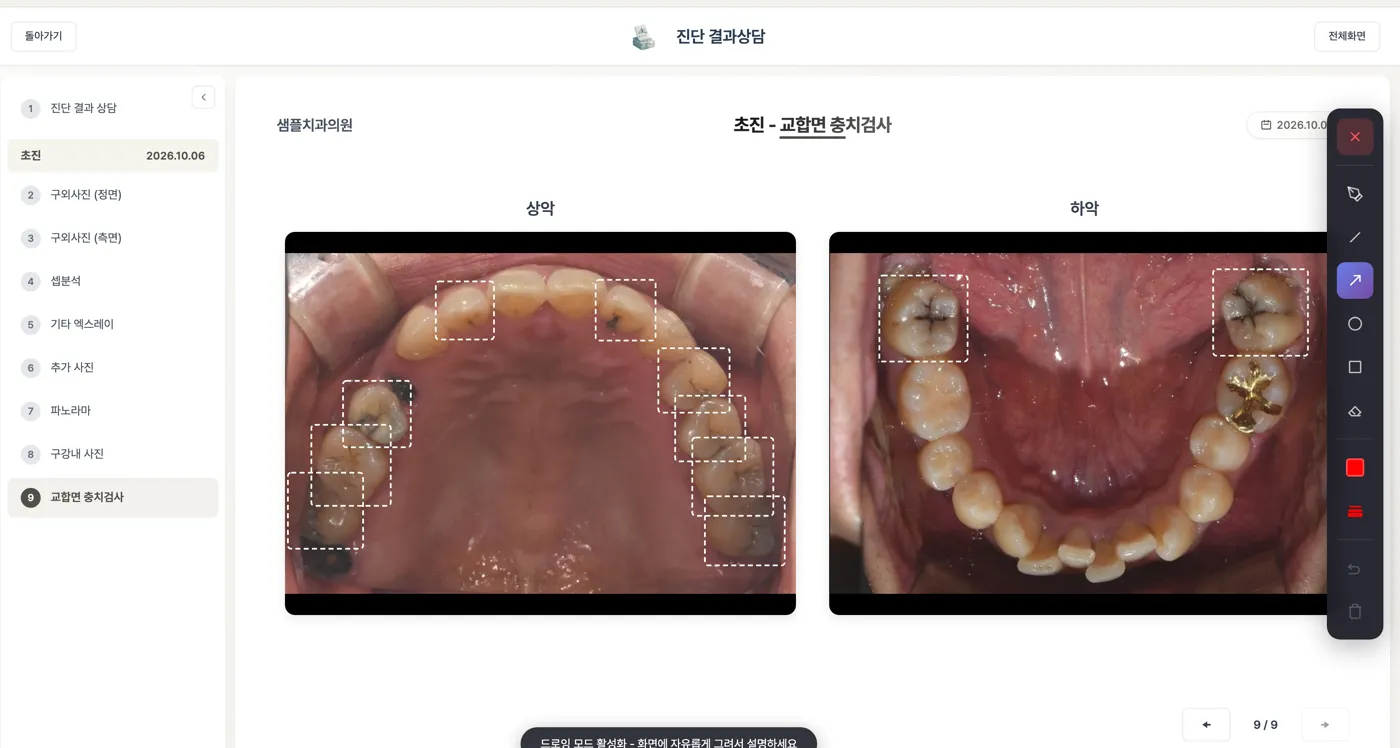Change the line thickness setting
This screenshot has width=1400, height=748.
click(x=1355, y=511)
